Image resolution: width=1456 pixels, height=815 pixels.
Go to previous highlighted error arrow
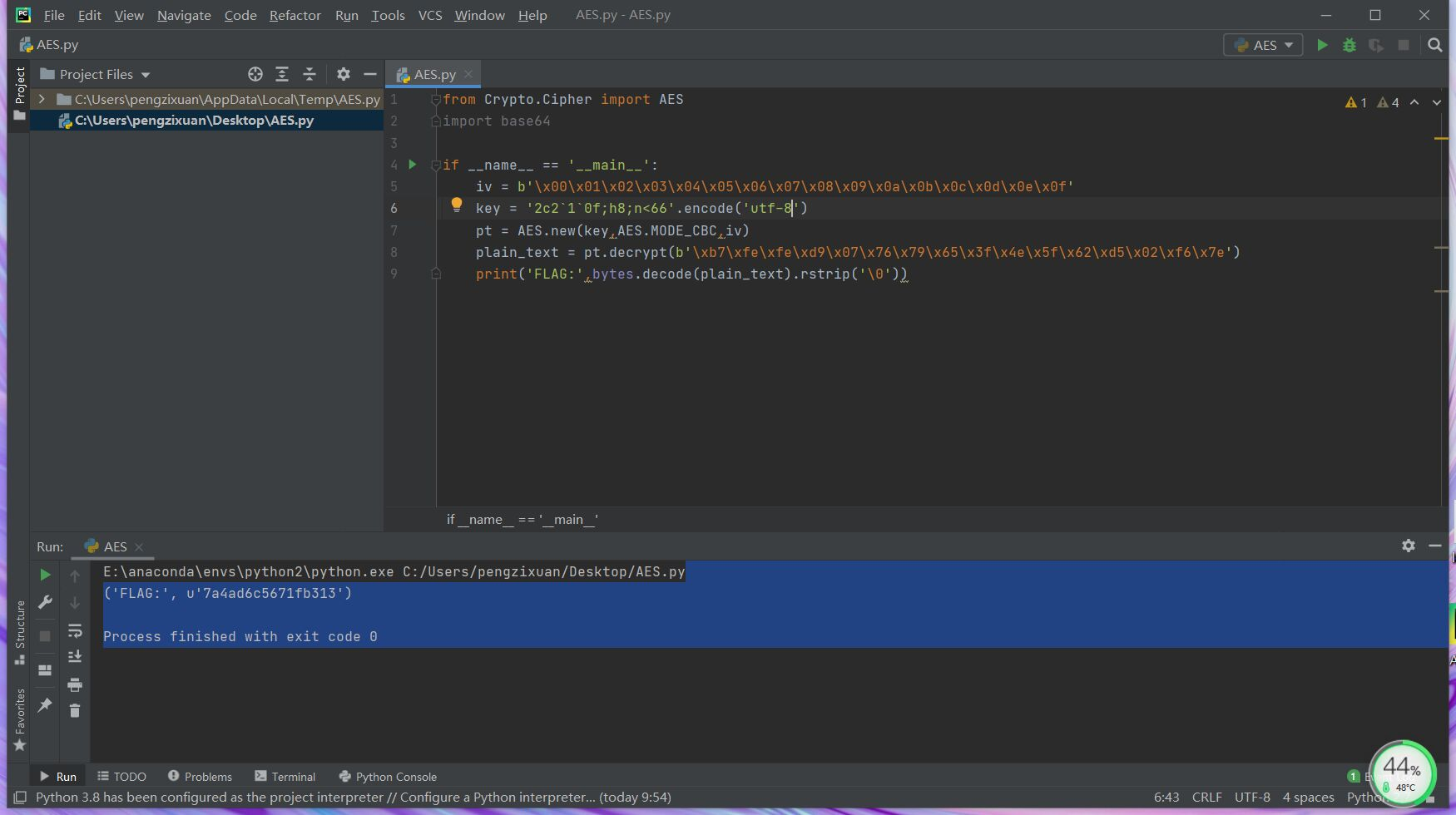[1414, 102]
